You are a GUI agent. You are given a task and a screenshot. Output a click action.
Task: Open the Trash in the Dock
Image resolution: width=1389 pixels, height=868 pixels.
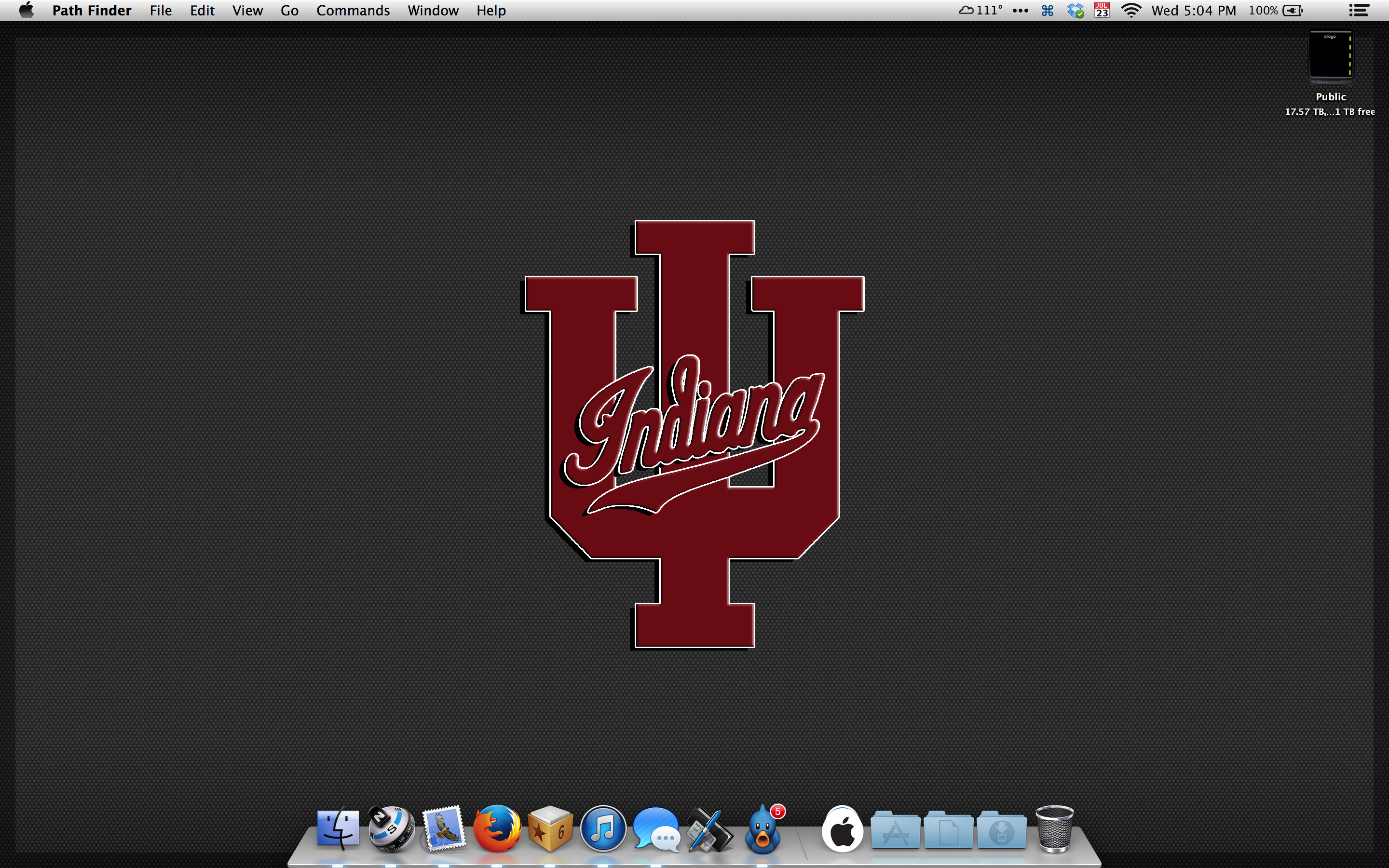[1054, 829]
